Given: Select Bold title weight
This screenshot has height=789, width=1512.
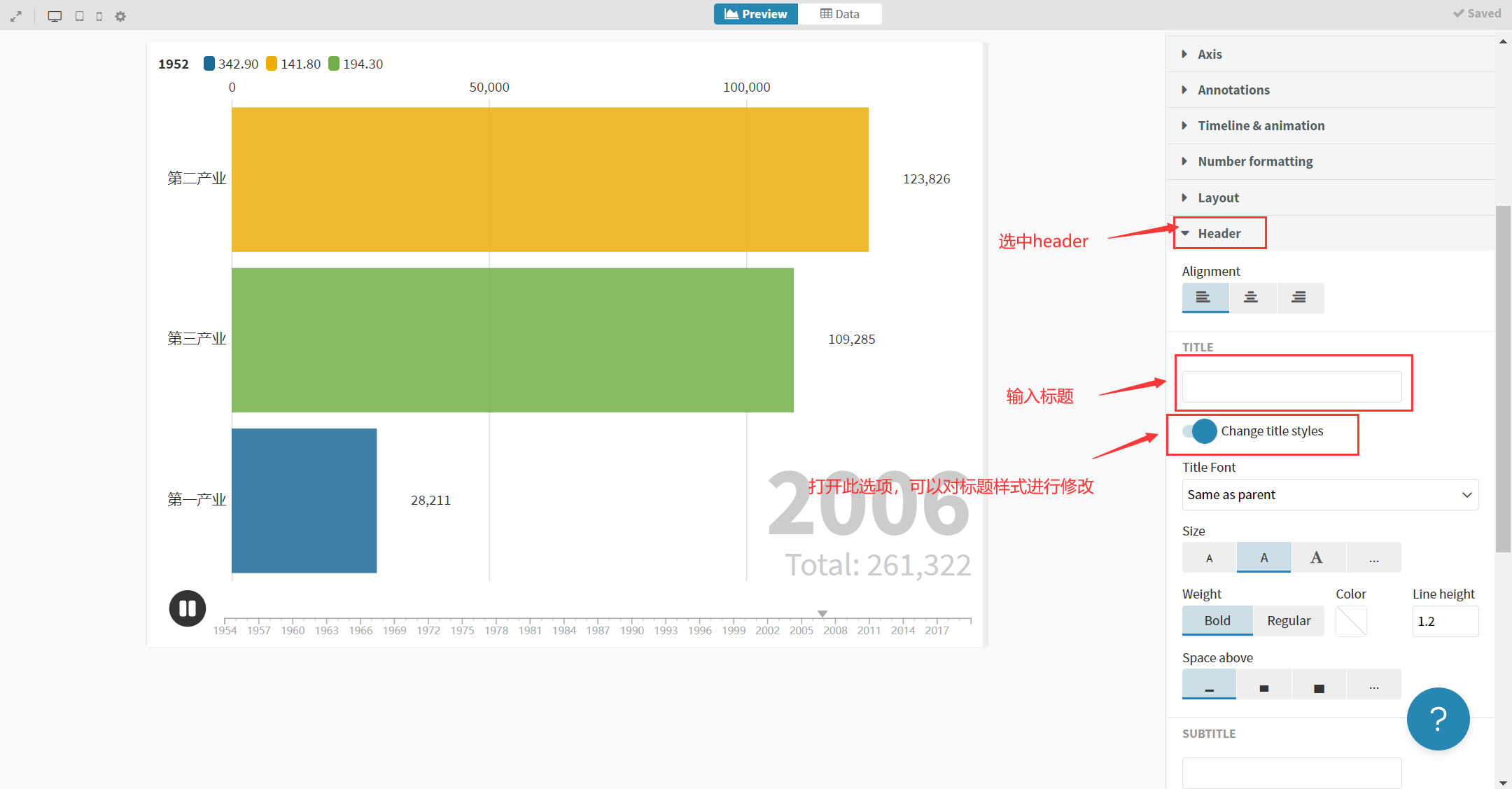Looking at the screenshot, I should point(1217,621).
